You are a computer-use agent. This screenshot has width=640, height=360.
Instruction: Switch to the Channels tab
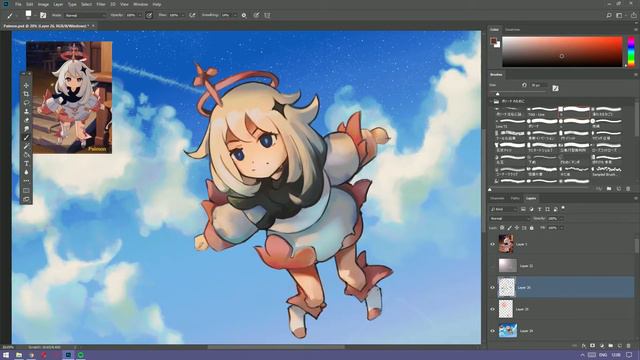[x=497, y=198]
